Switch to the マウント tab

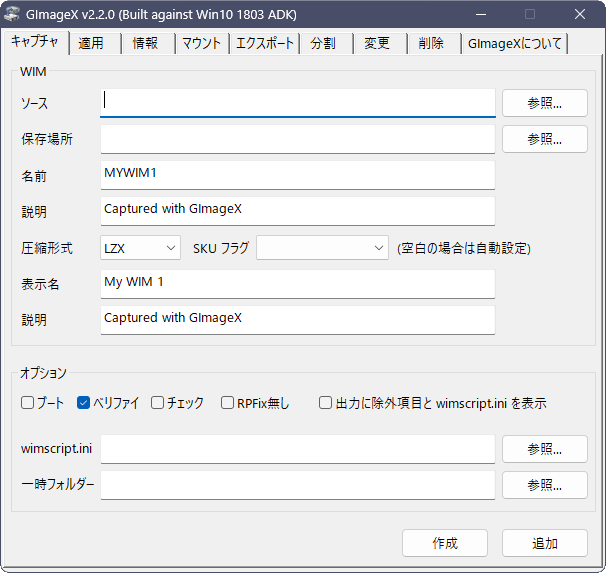(x=201, y=43)
